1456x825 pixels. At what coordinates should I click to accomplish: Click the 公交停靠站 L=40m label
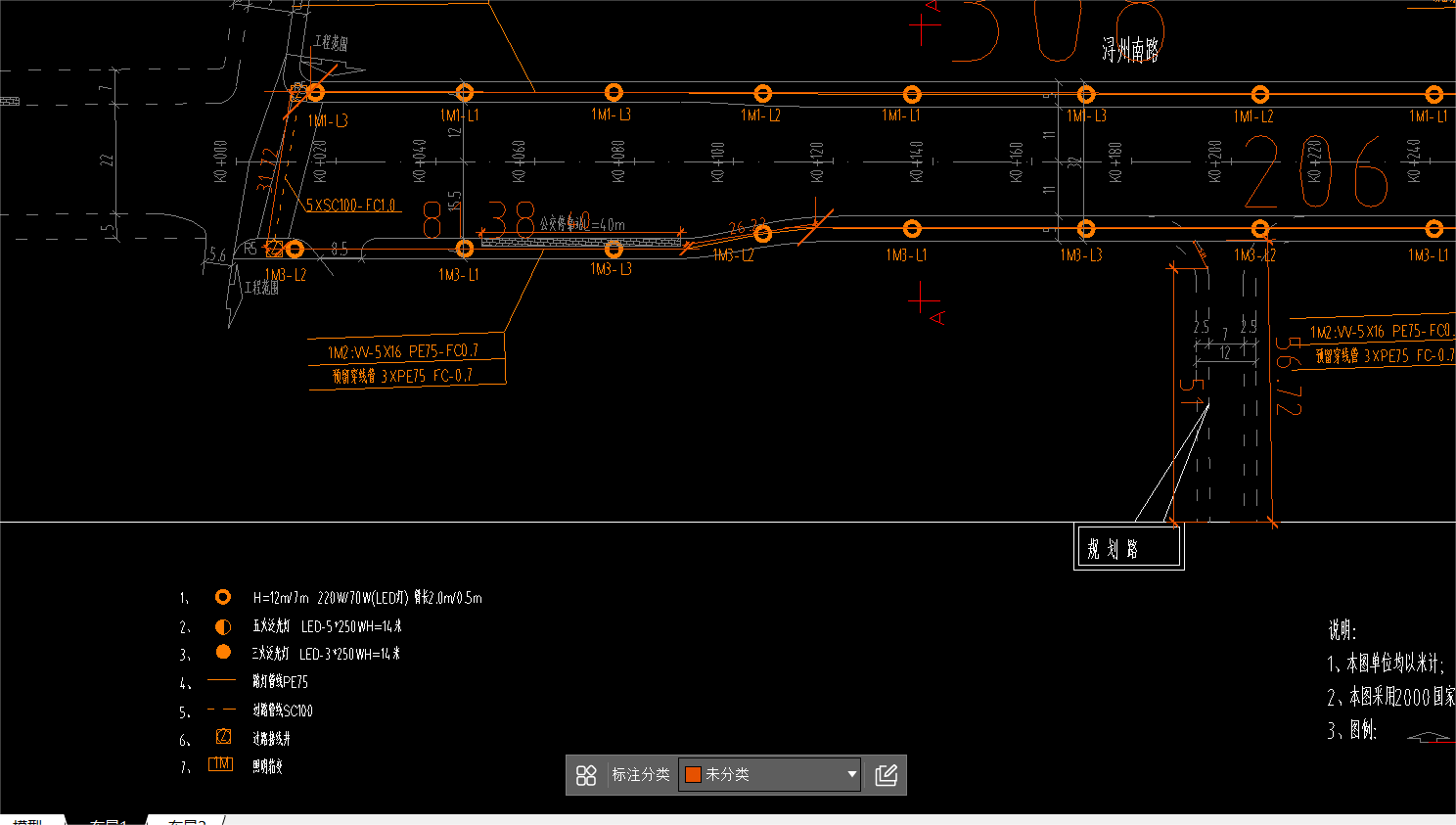[582, 224]
